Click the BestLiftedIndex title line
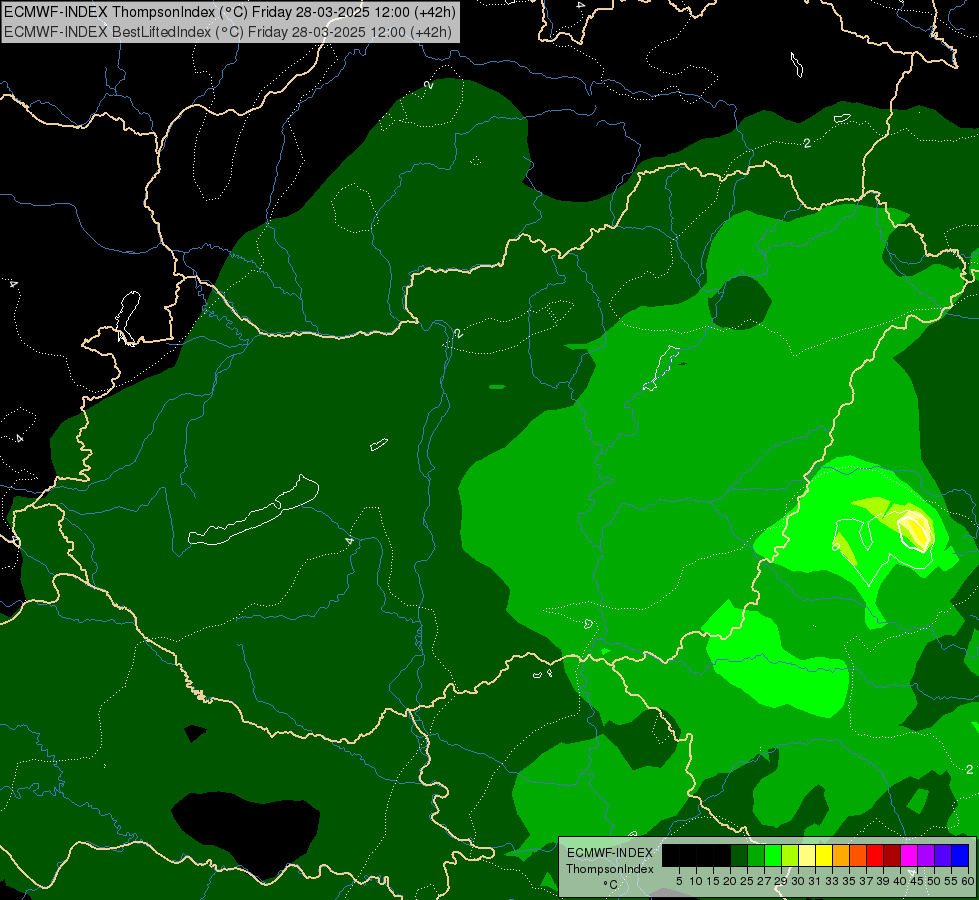This screenshot has width=979, height=900. (228, 32)
